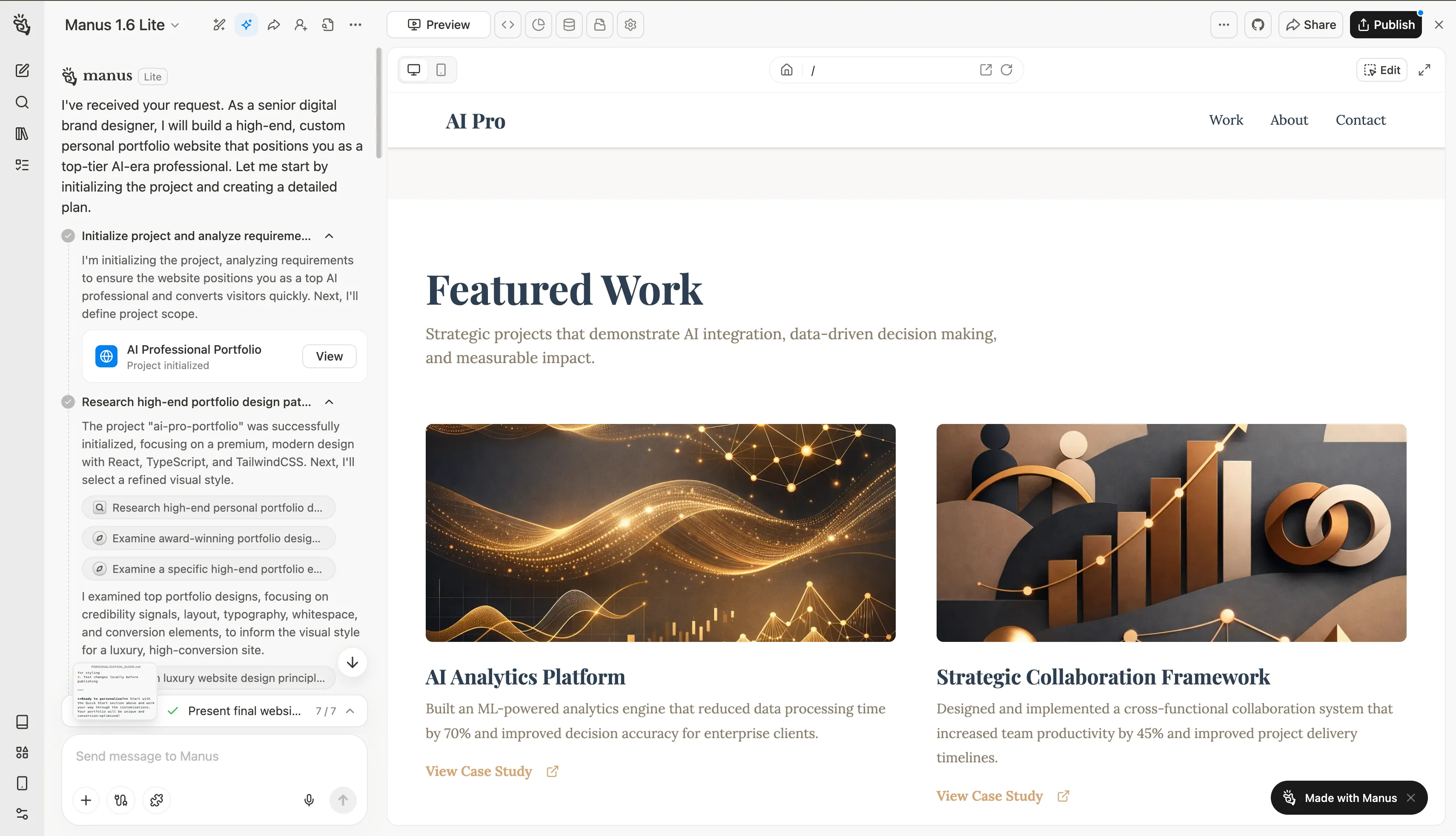Click the microphone voice input icon

coord(309,800)
